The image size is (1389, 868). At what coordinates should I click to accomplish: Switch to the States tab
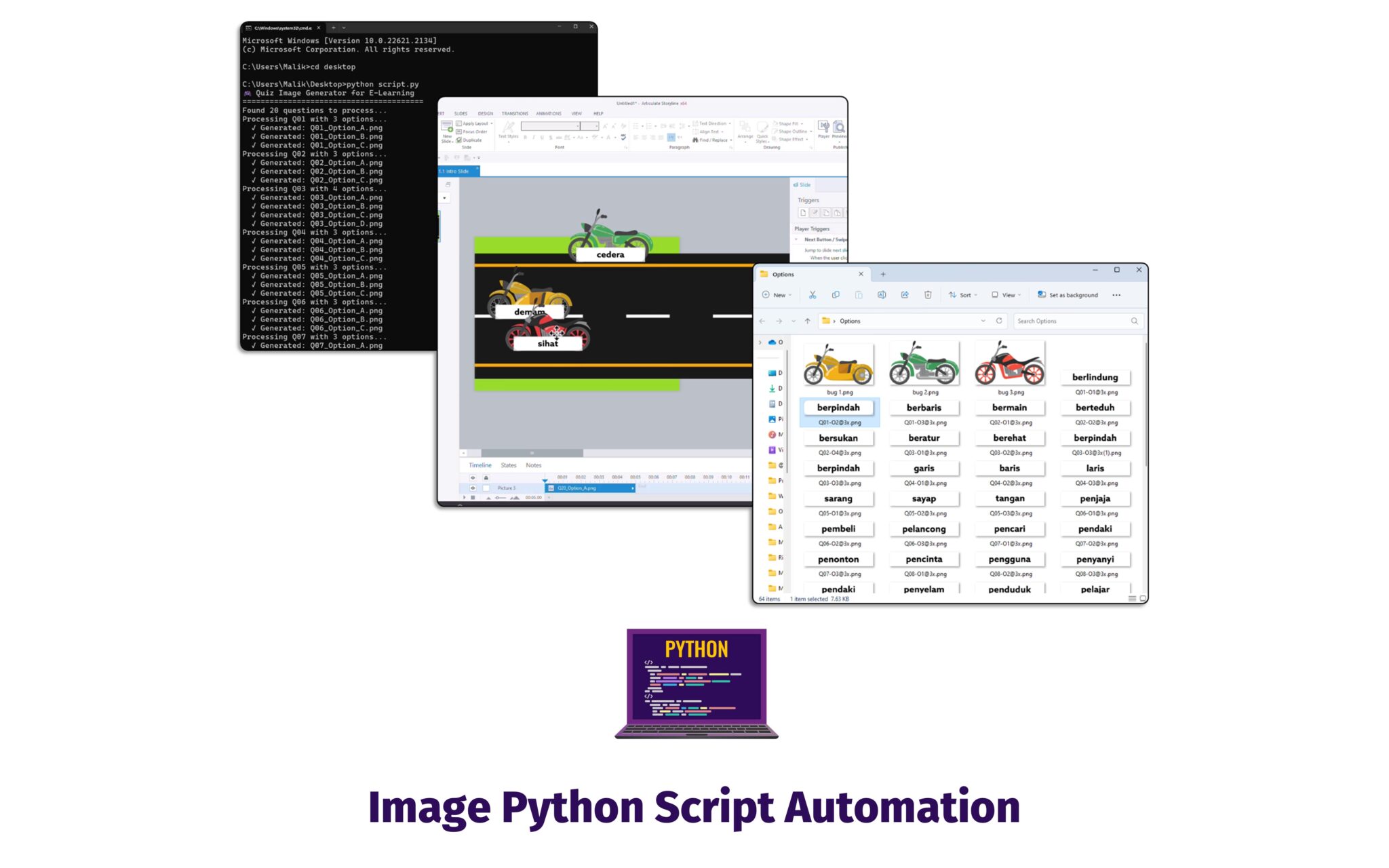pyautogui.click(x=509, y=465)
